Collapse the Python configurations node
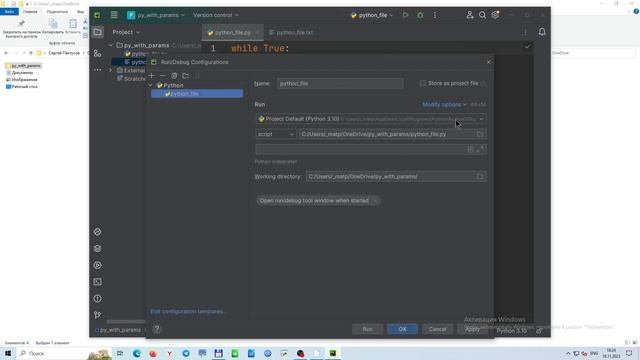Screen dimensions: 640x360 coord(151,85)
